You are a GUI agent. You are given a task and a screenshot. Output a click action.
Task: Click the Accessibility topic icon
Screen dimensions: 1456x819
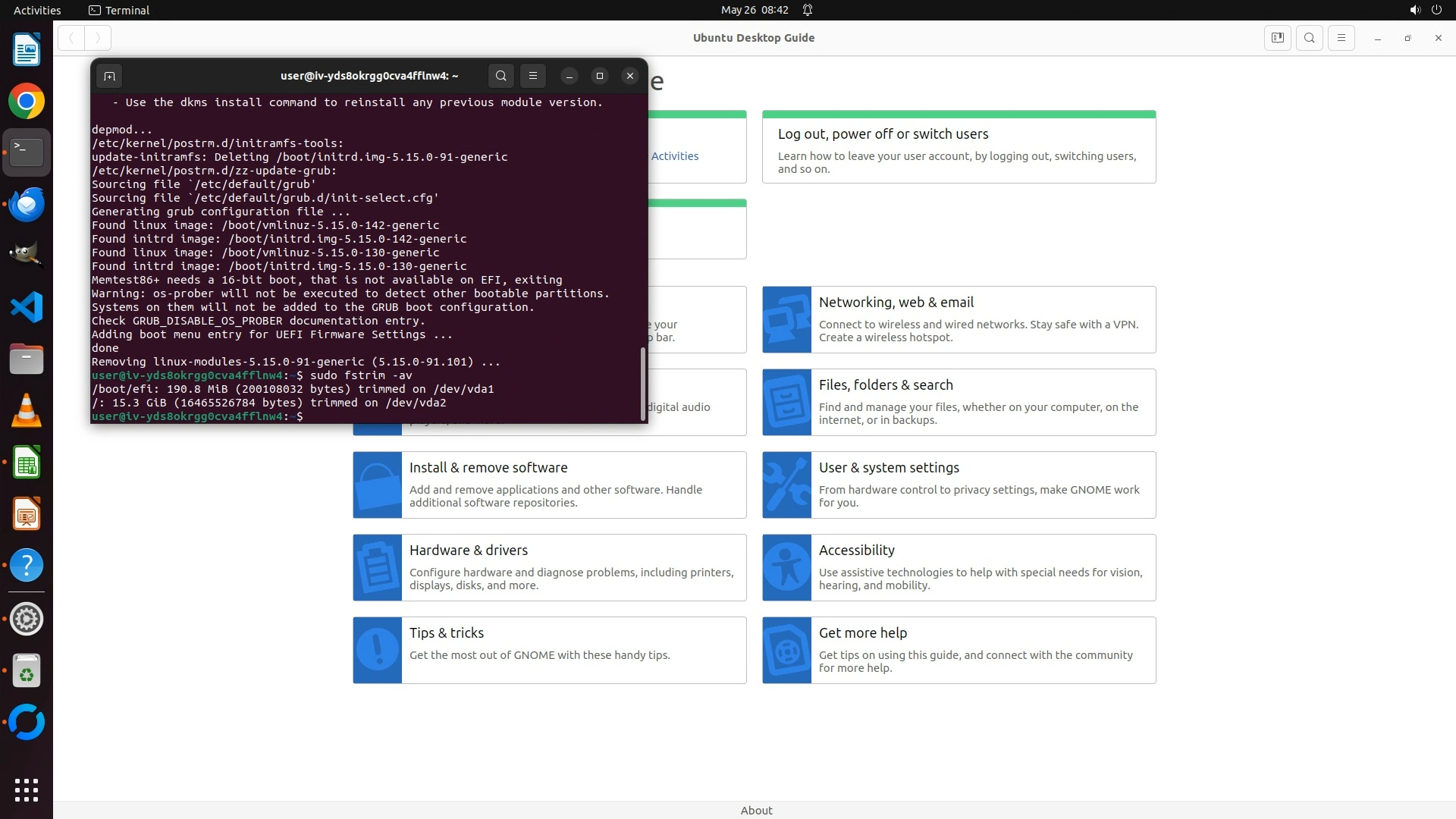point(786,567)
